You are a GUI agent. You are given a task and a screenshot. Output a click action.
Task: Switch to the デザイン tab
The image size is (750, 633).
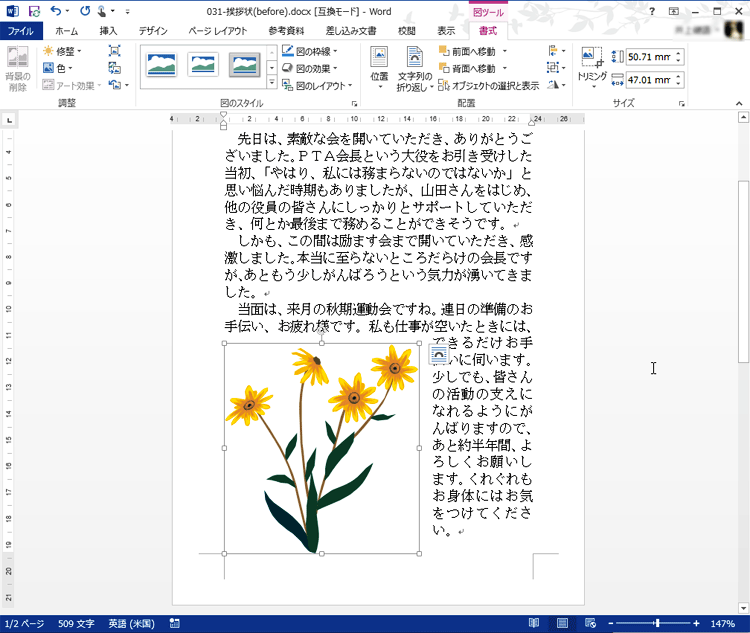(x=153, y=31)
